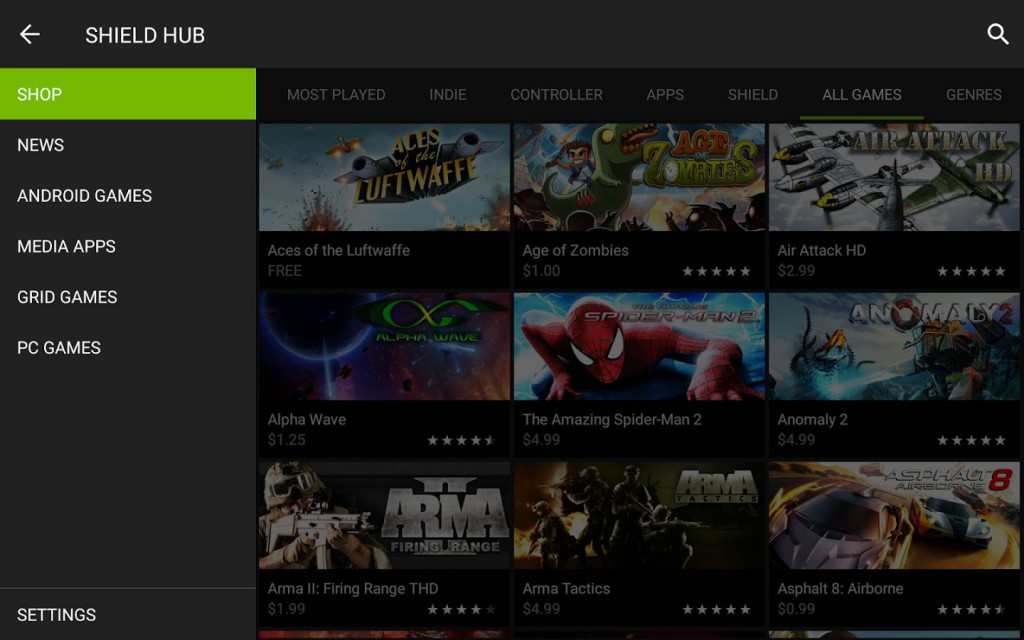Select the ALL GAMES tab
The width and height of the screenshot is (1024, 640).
tap(862, 95)
